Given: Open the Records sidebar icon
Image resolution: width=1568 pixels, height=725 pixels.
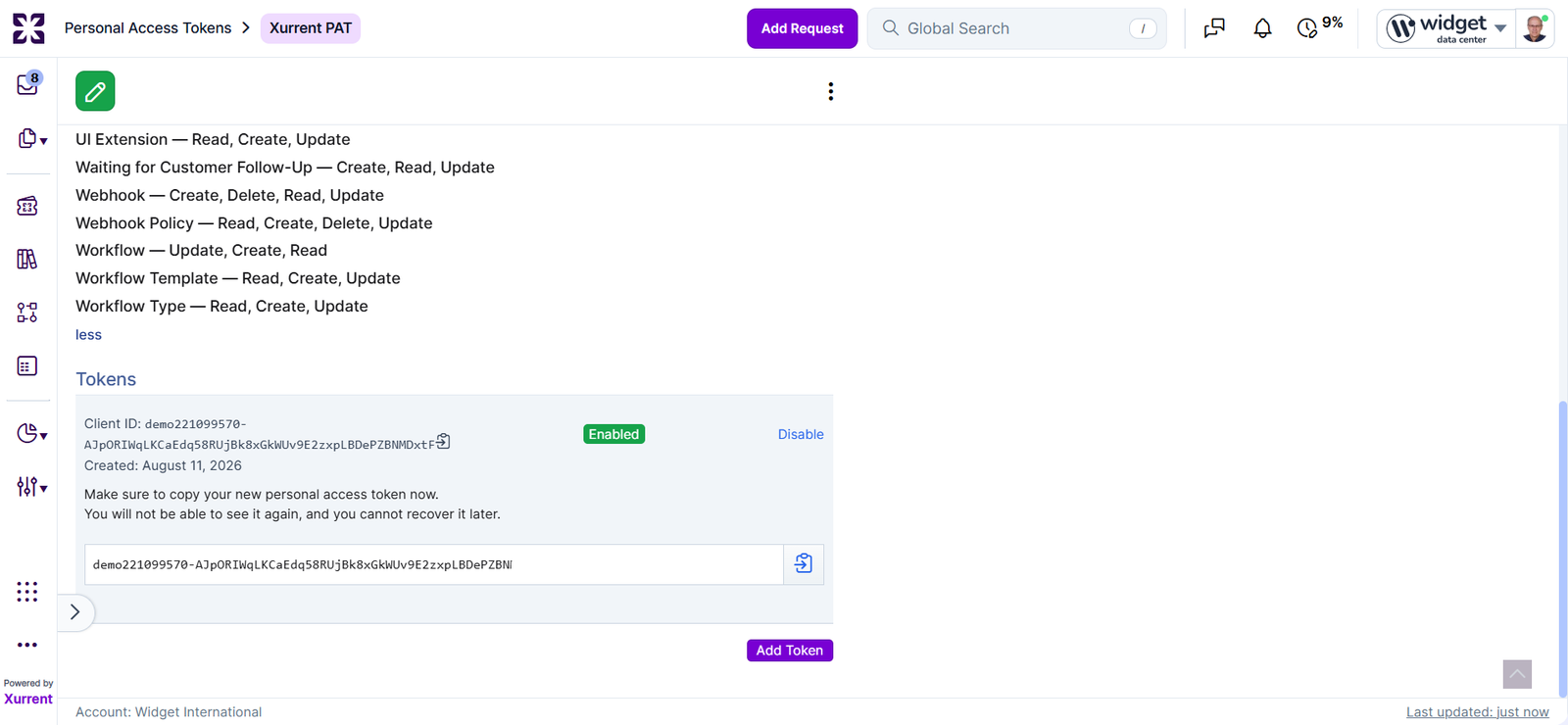Looking at the screenshot, I should click(x=26, y=138).
